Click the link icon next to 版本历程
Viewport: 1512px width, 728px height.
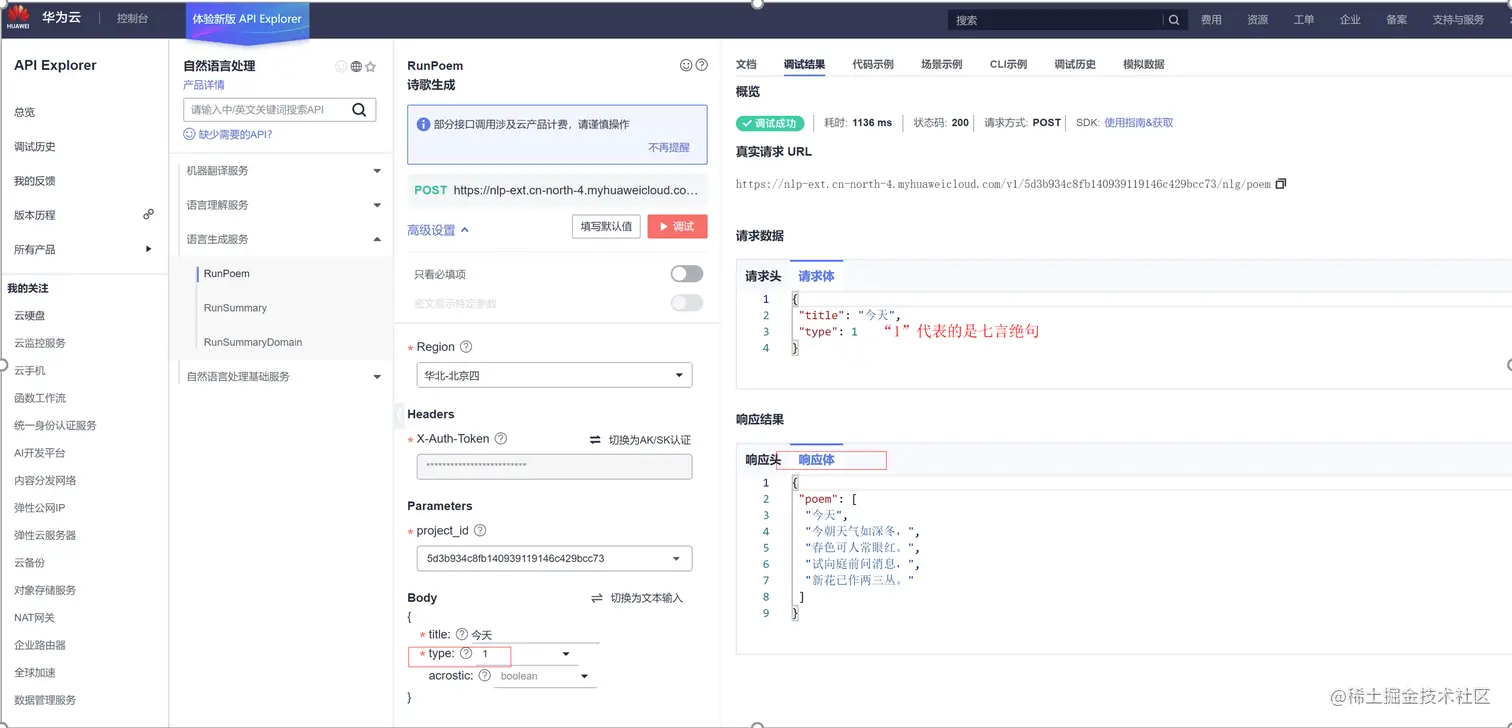click(148, 214)
